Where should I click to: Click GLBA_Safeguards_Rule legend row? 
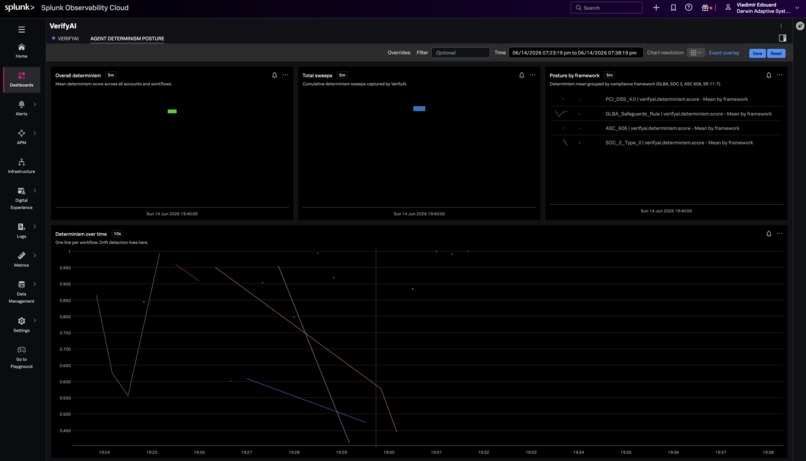[x=666, y=114]
